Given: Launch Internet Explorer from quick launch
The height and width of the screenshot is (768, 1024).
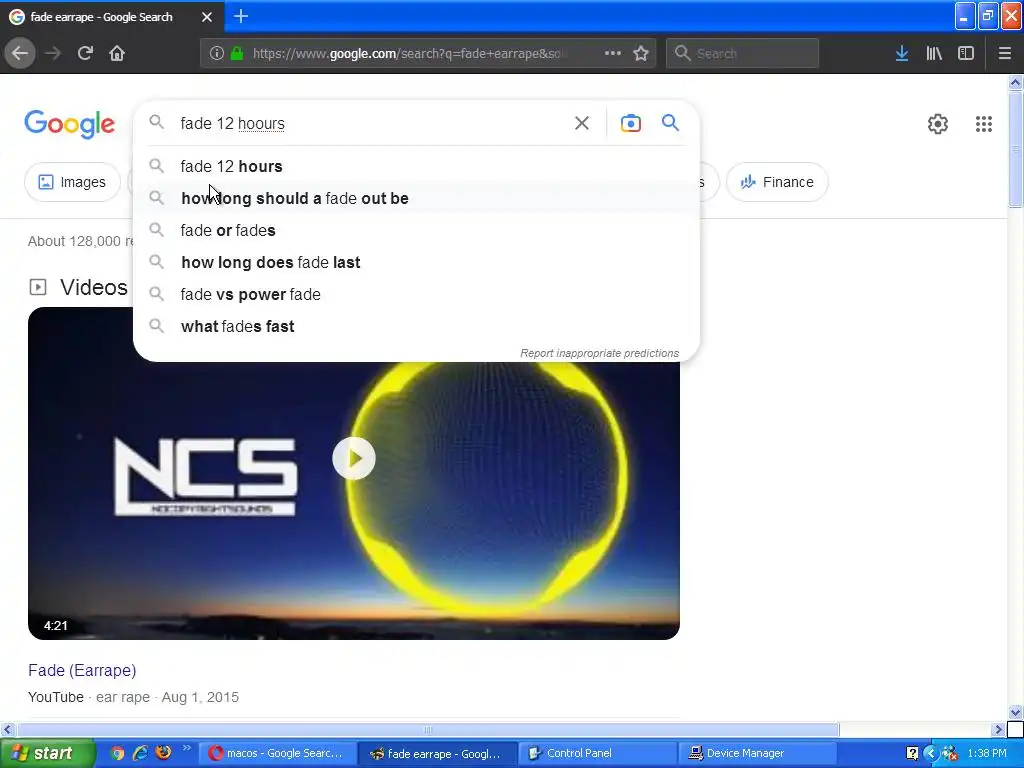Looking at the screenshot, I should (x=140, y=753).
